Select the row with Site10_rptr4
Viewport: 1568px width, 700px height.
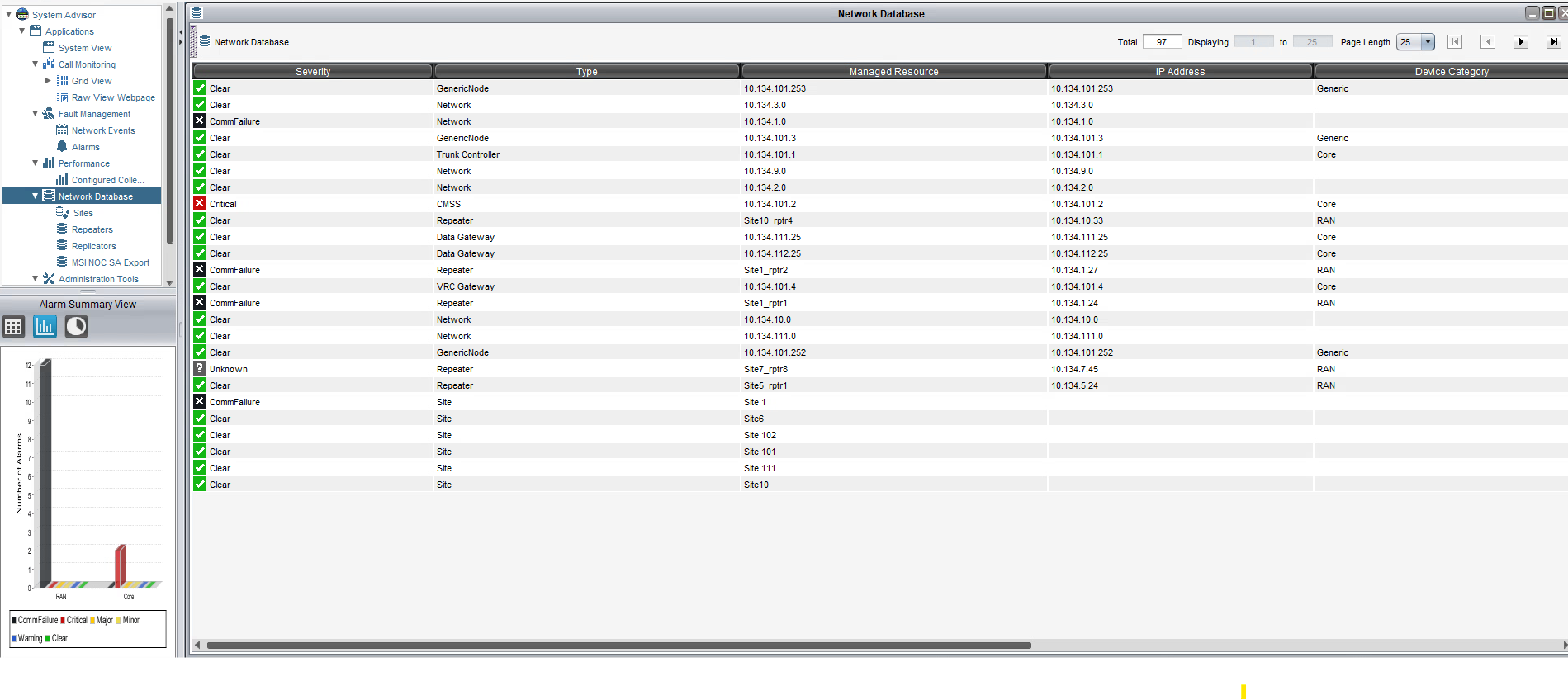pyautogui.click(x=880, y=220)
